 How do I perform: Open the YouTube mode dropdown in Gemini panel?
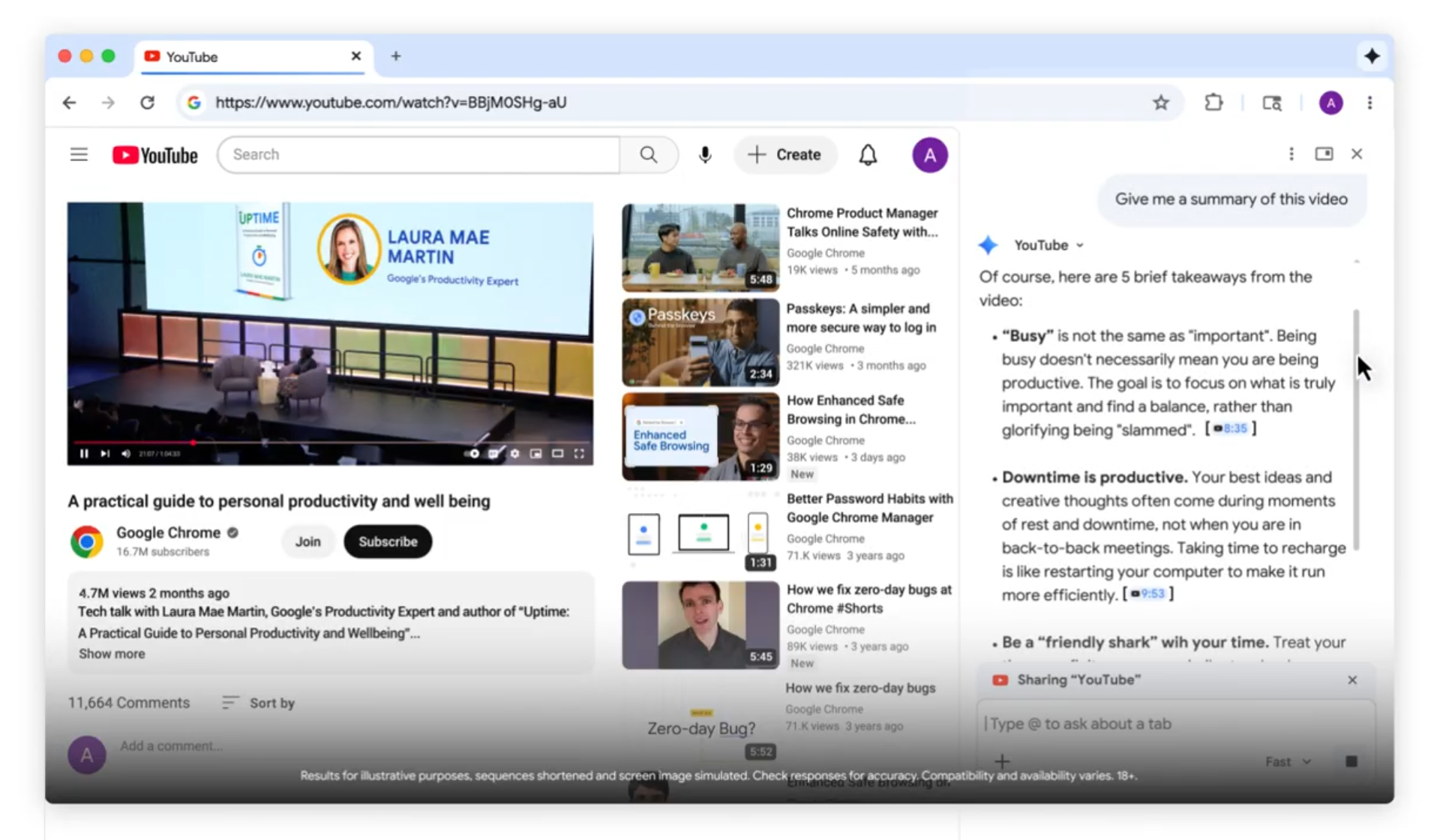[x=1047, y=244]
